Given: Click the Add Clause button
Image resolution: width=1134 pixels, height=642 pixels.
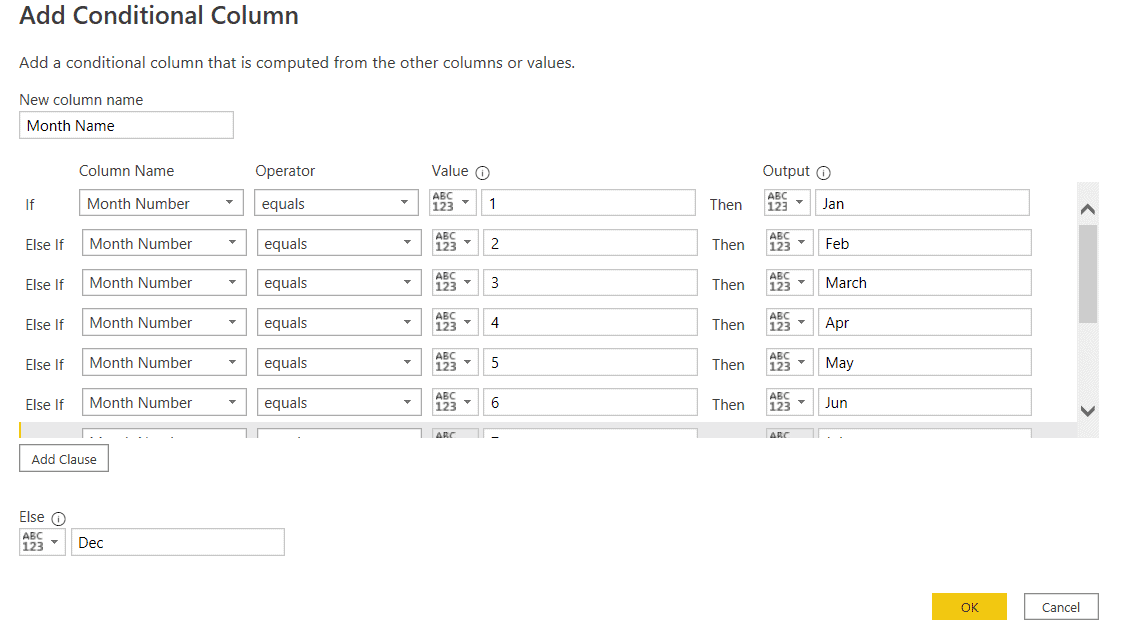Looking at the screenshot, I should point(63,458).
